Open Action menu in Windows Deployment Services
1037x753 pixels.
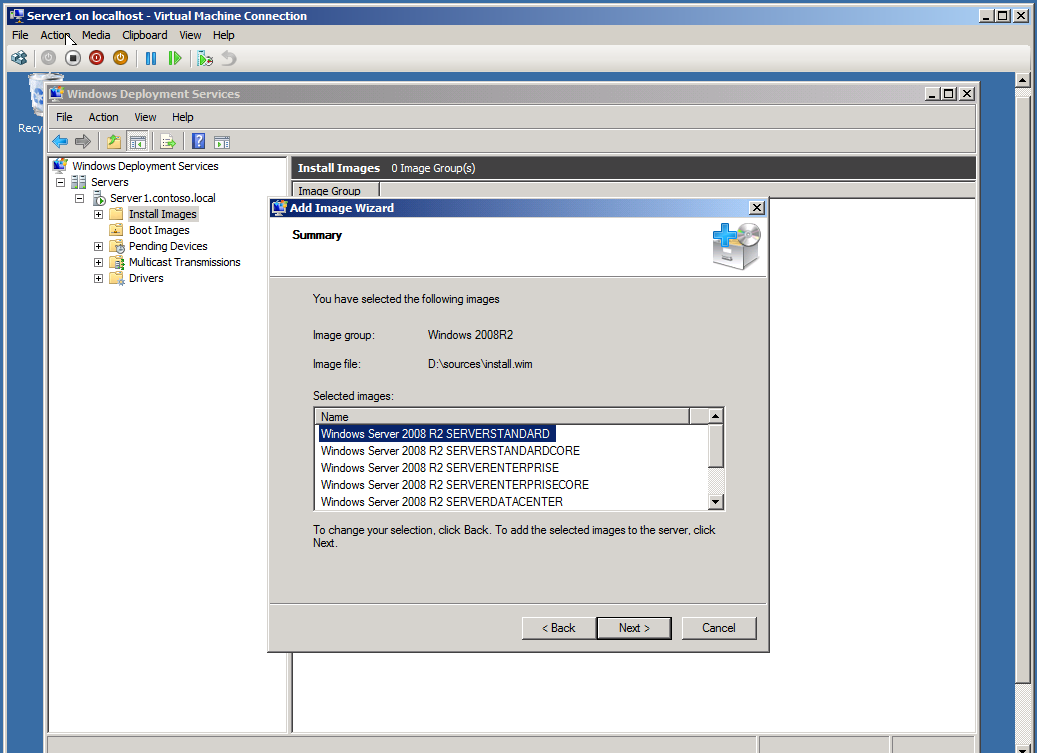(x=103, y=117)
